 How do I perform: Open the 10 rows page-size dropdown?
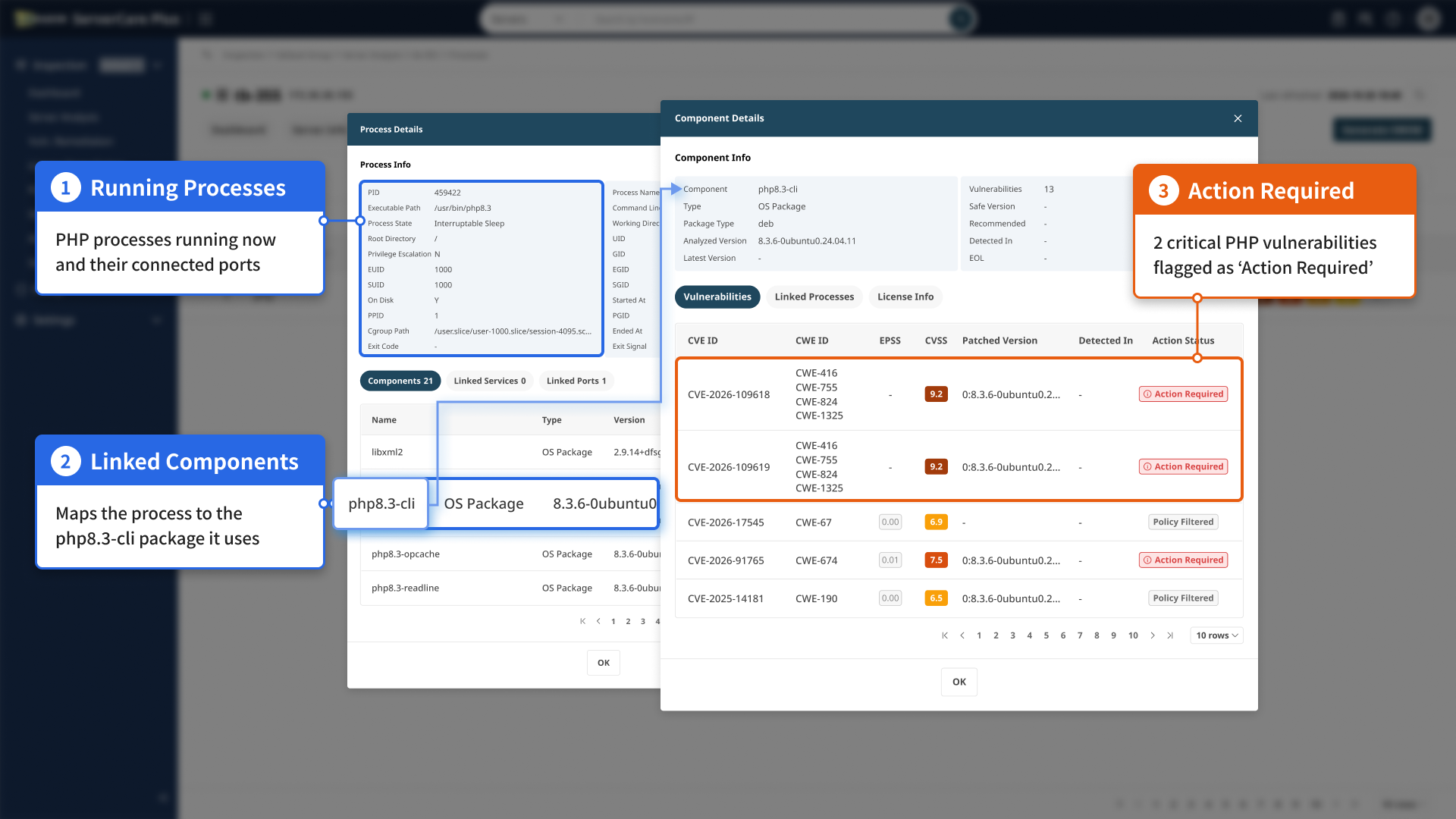click(x=1216, y=635)
